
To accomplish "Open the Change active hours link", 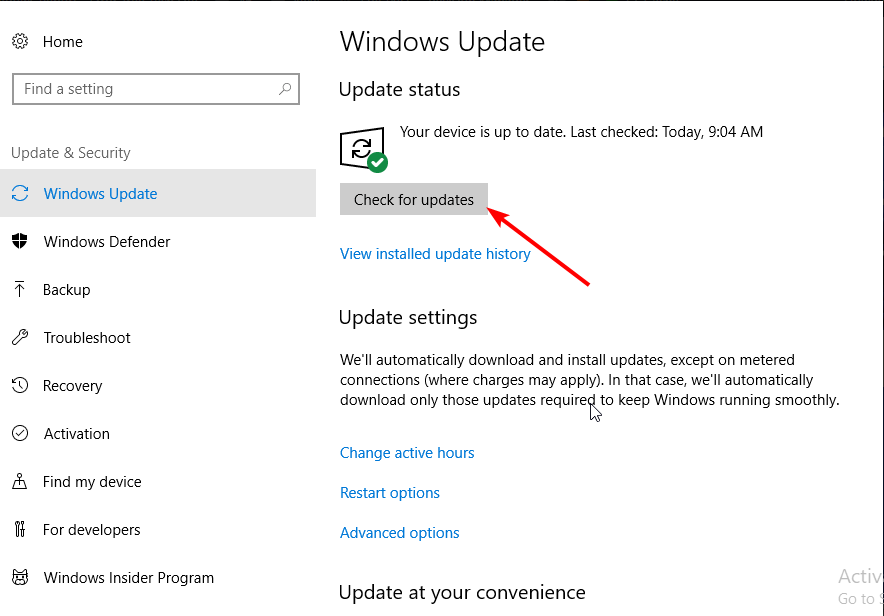I will (x=407, y=453).
